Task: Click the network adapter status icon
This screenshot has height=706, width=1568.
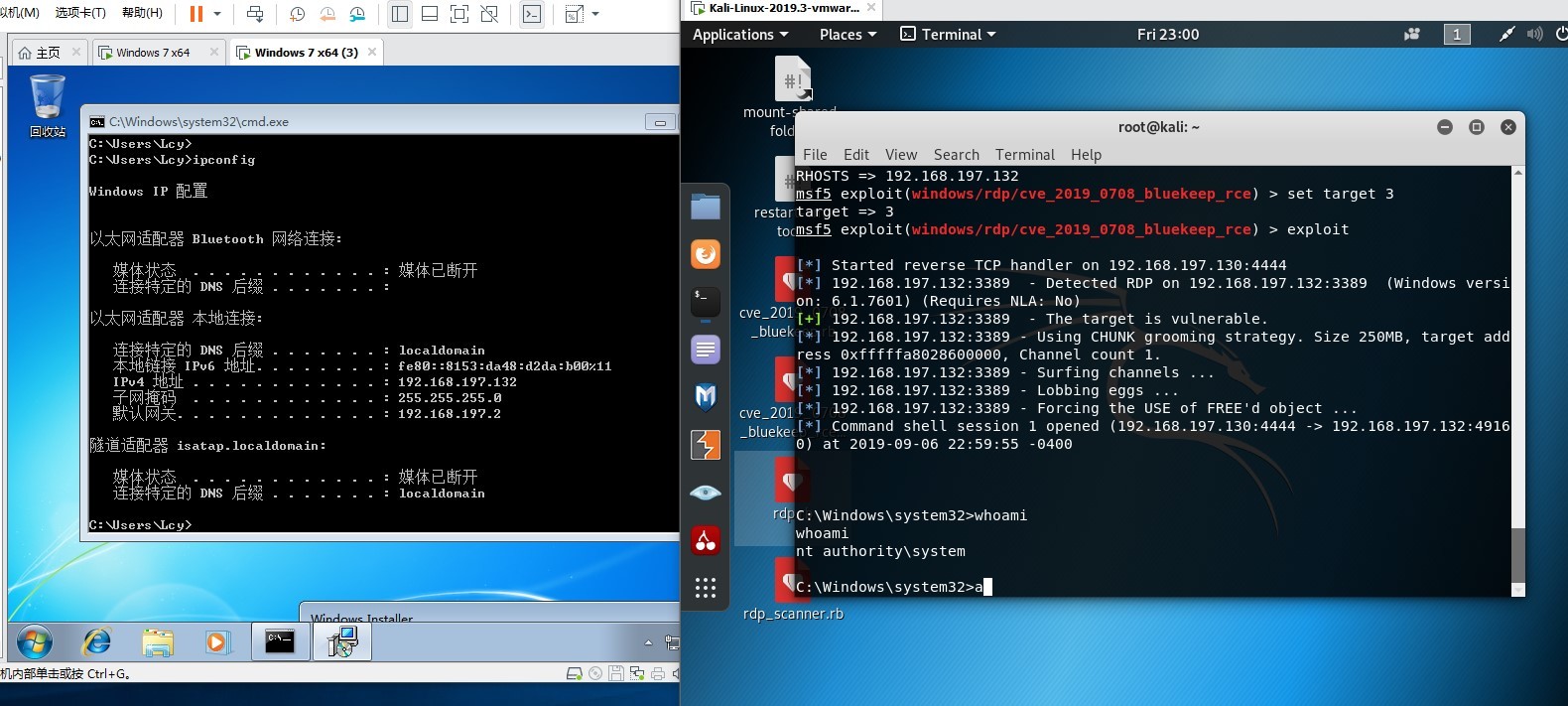Action: tap(637, 673)
